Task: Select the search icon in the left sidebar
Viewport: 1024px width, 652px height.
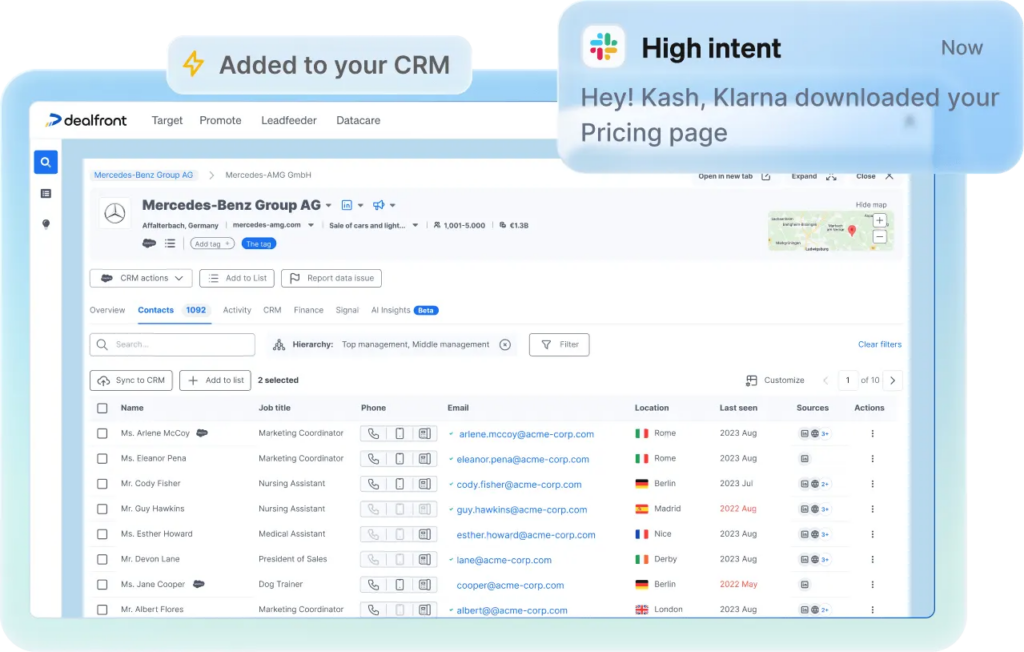Action: [x=45, y=161]
